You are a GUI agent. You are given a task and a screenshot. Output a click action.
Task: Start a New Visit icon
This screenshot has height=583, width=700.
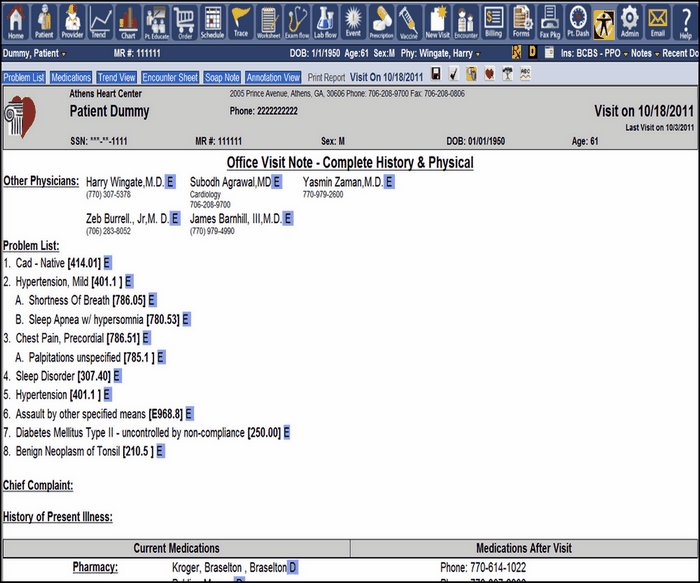[438, 21]
